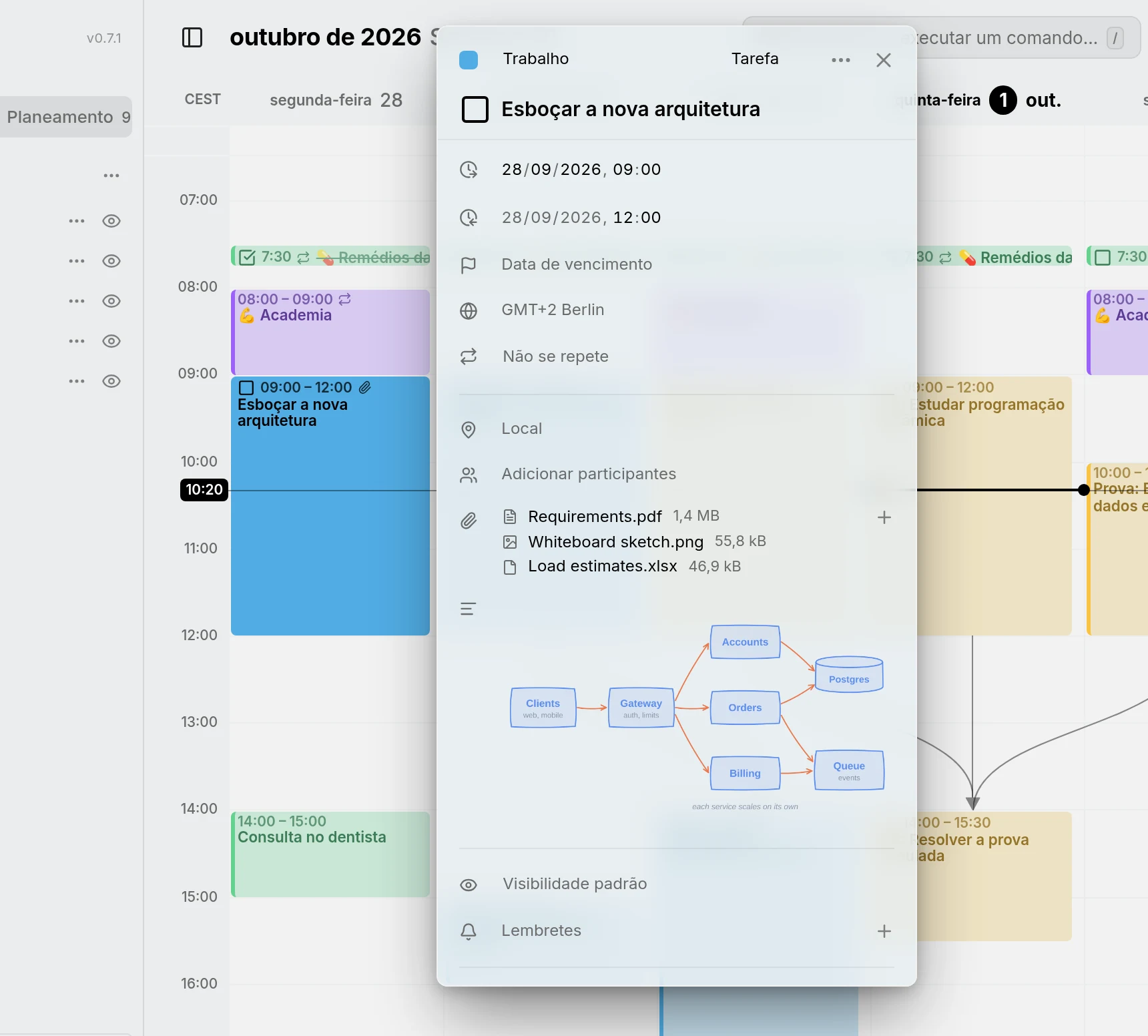The height and width of the screenshot is (1036, 1148).
Task: Click the globe timezone icon
Action: tap(469, 311)
